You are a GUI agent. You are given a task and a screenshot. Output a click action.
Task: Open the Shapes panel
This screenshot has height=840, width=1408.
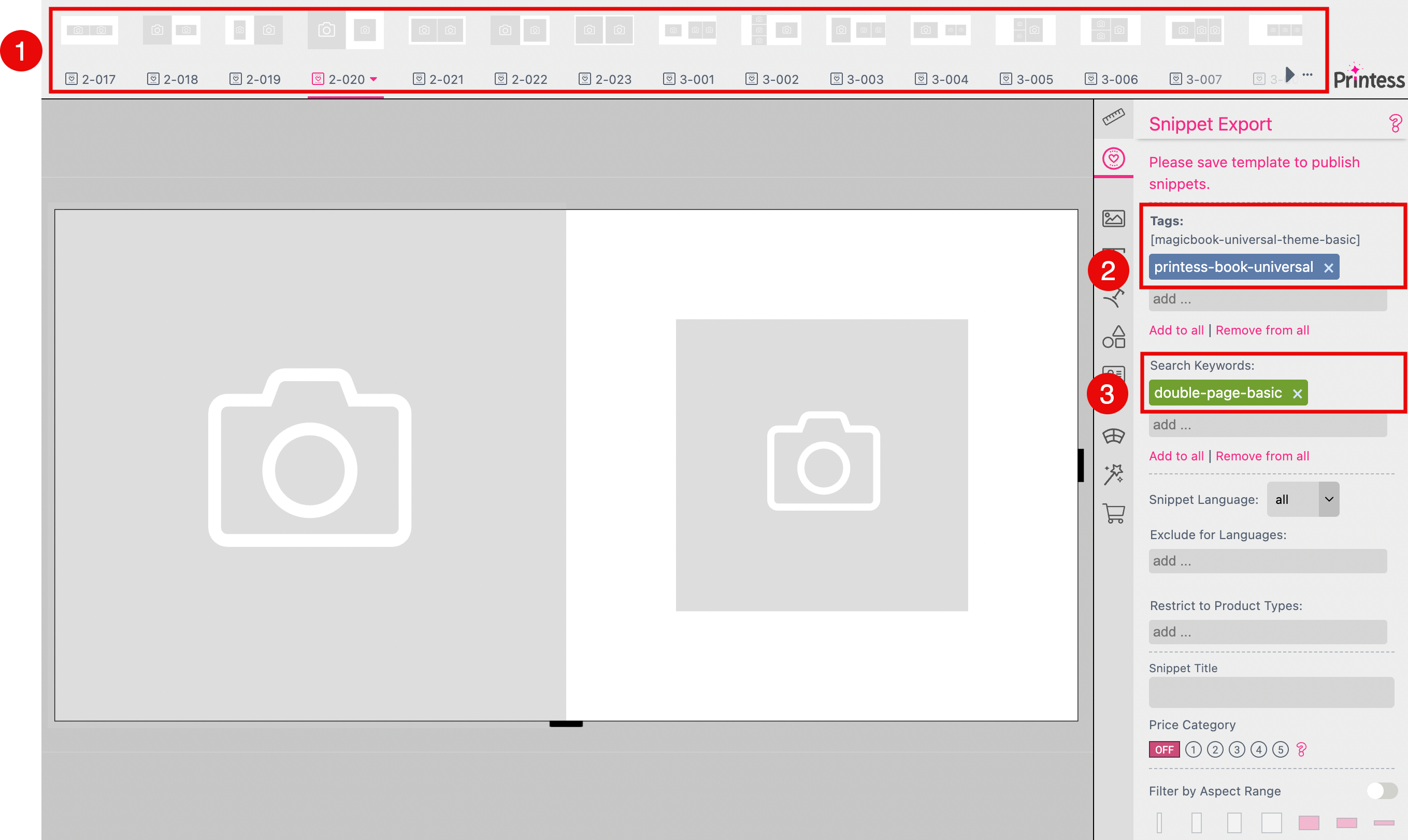coord(1114,336)
